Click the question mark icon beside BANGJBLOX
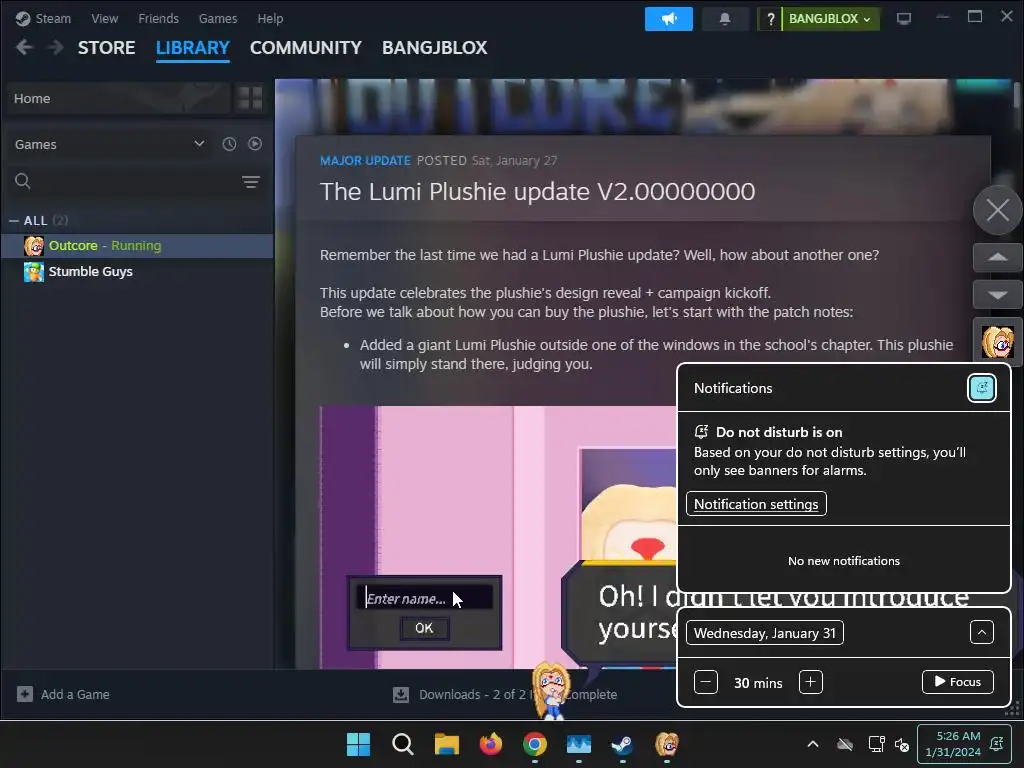The height and width of the screenshot is (768, 1024). point(770,19)
